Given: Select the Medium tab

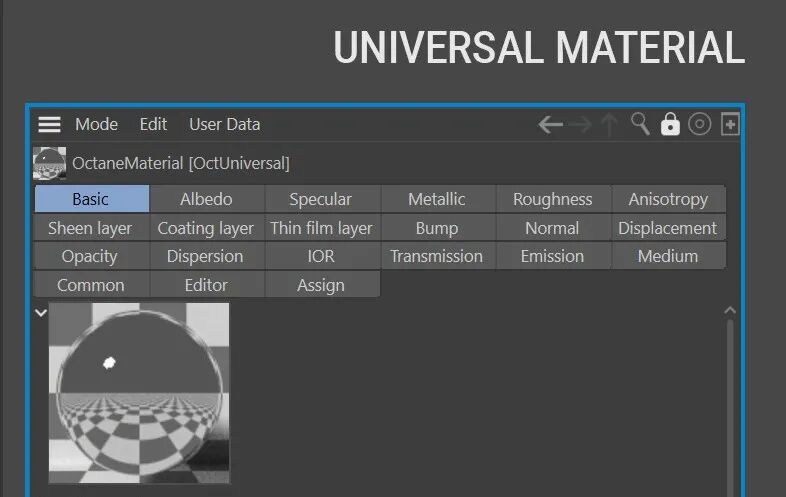Looking at the screenshot, I should coord(668,256).
